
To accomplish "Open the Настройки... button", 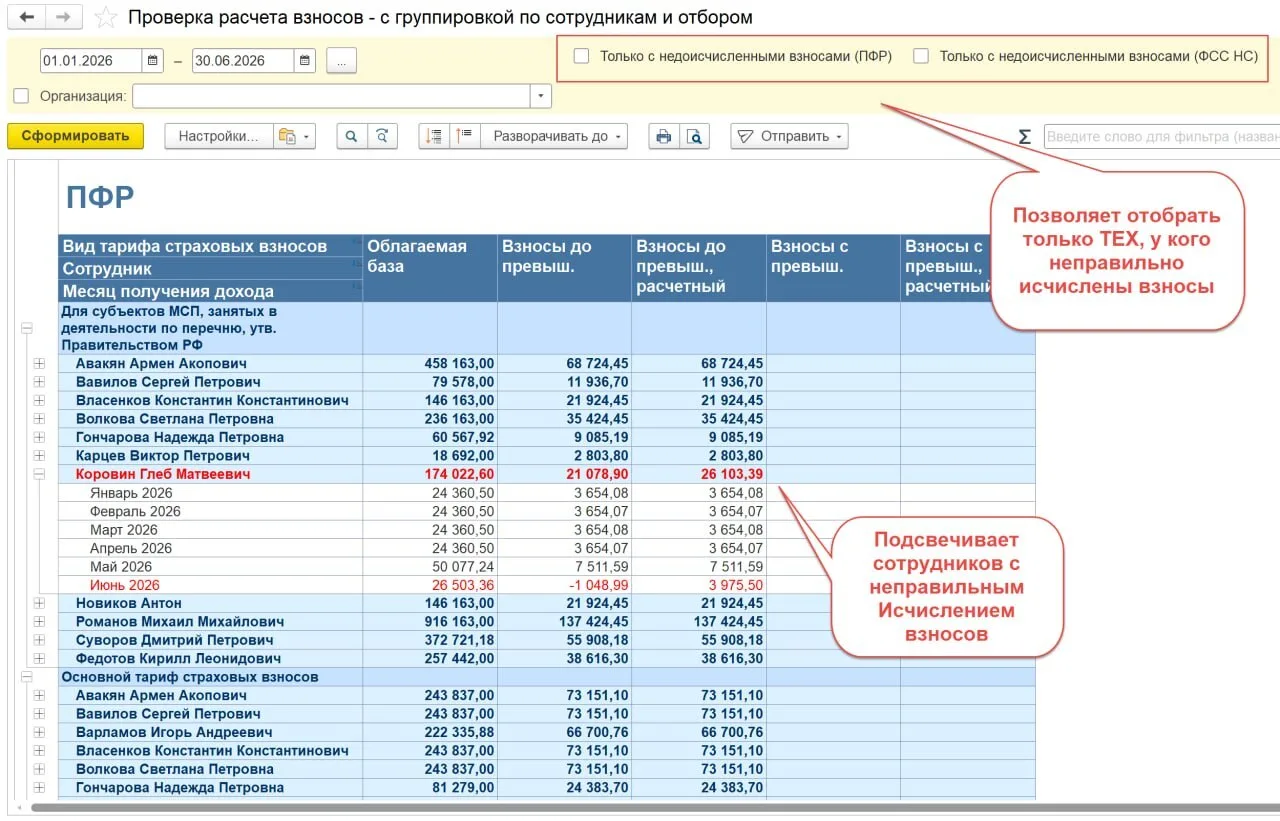I will click(x=219, y=137).
